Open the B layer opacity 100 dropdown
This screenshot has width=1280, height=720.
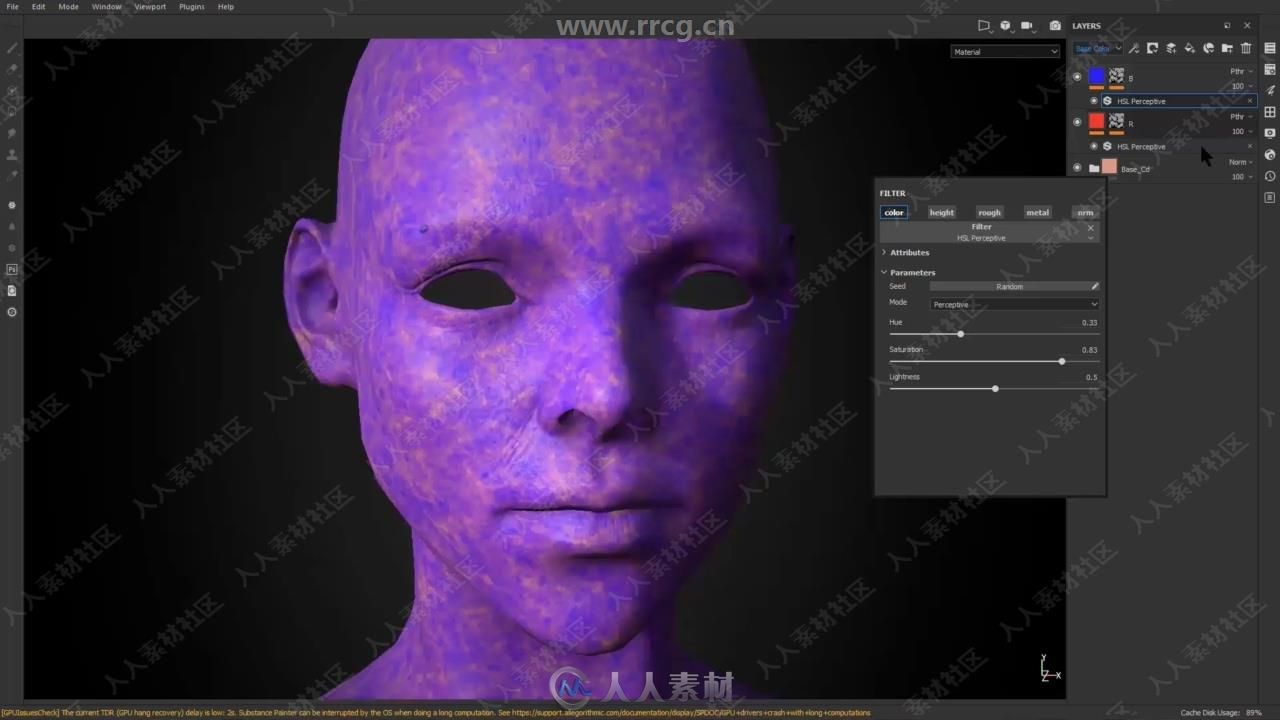coord(1242,86)
